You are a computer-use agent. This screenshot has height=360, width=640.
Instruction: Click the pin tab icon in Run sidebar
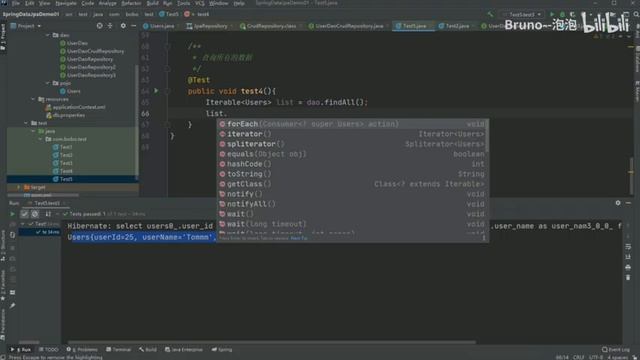pyautogui.click(x=12, y=305)
